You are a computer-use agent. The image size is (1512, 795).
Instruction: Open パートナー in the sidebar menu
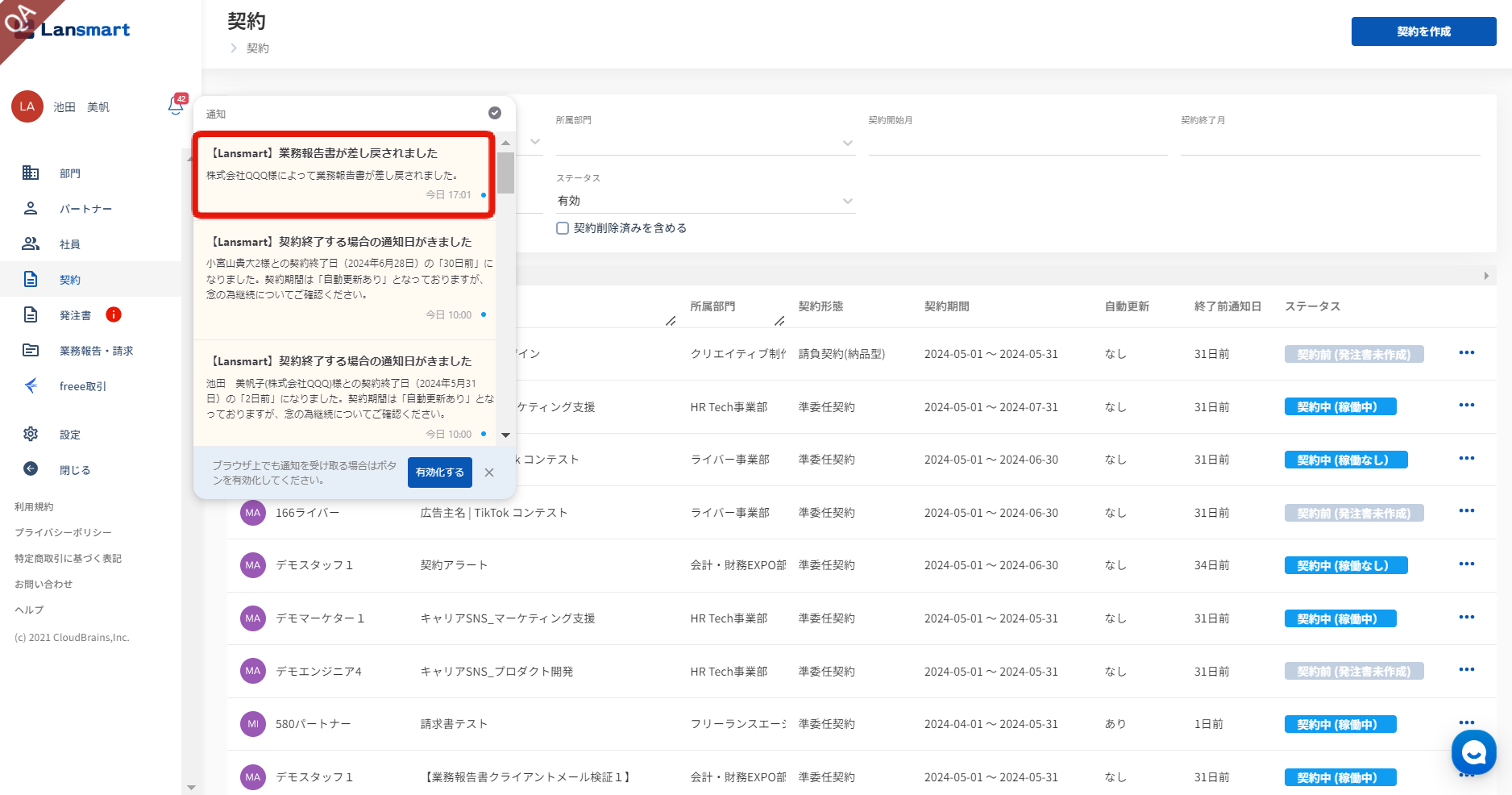click(85, 209)
